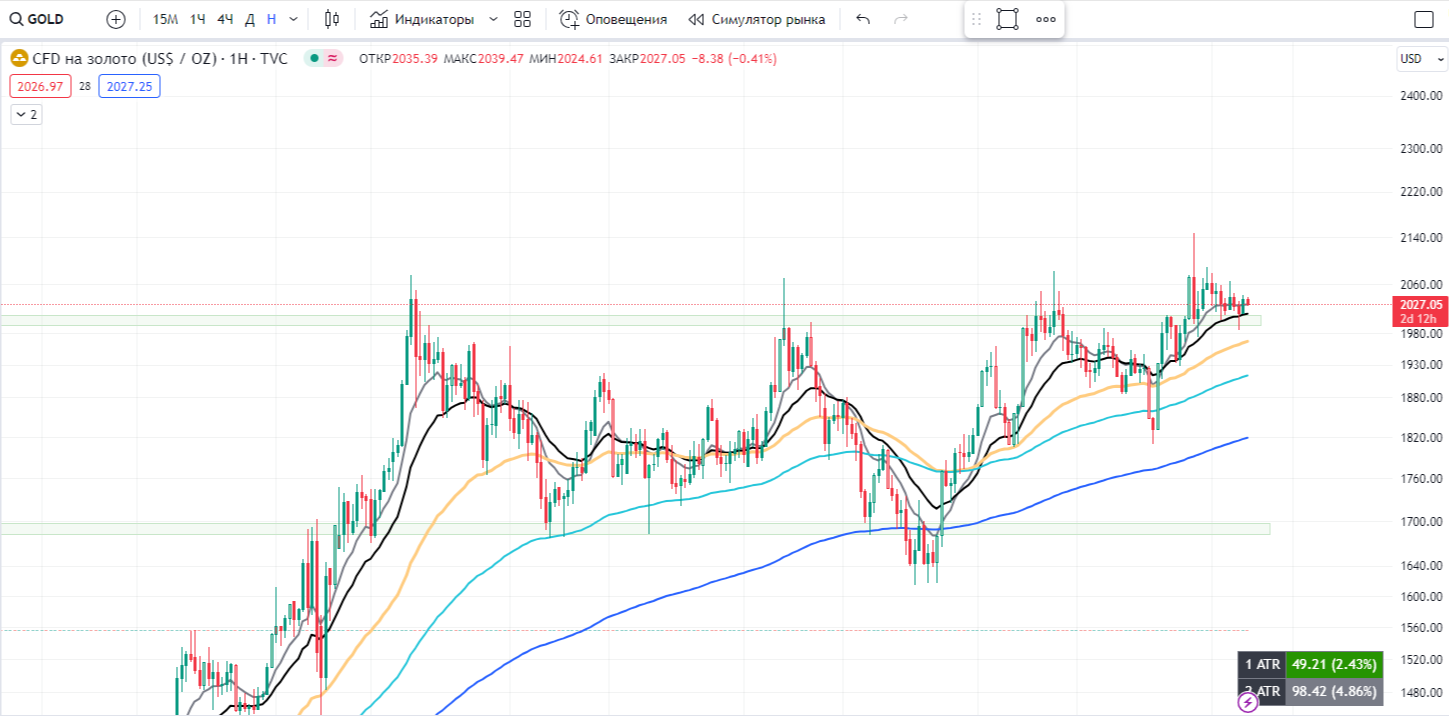Select the rectangle drawing tool
The image size is (1449, 716).
click(x=1008, y=19)
